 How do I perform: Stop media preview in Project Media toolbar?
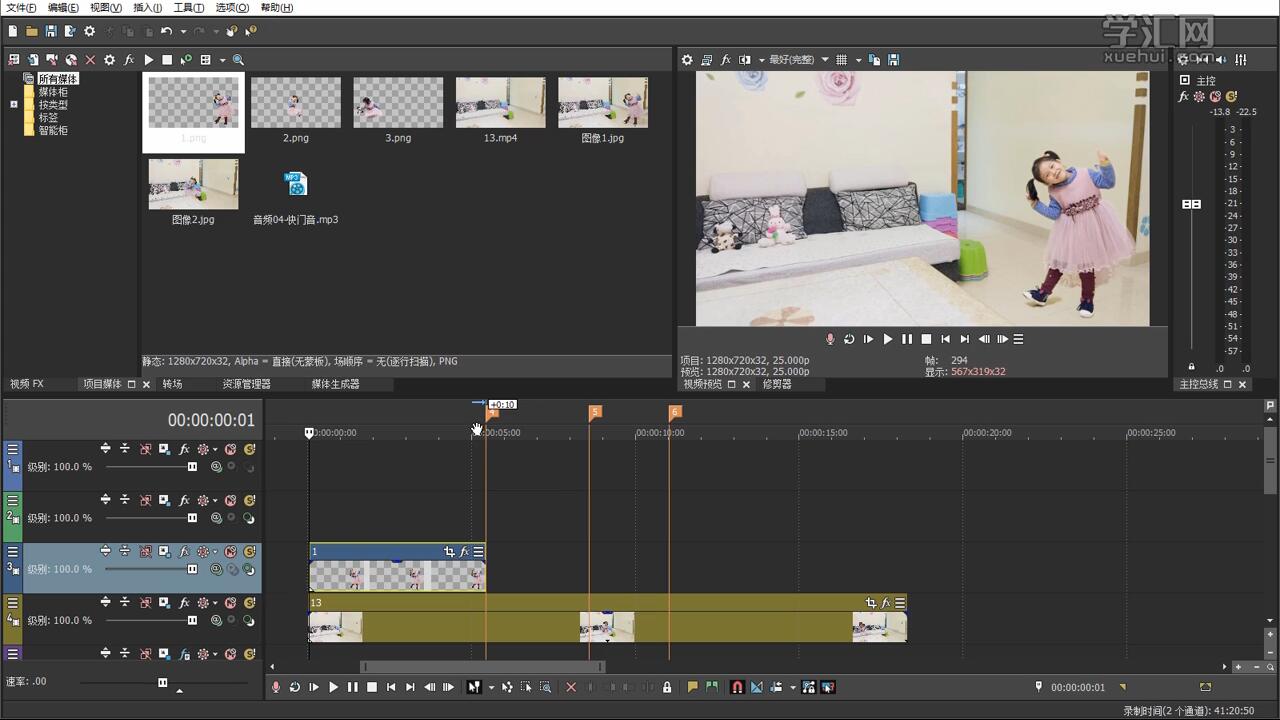coord(167,60)
